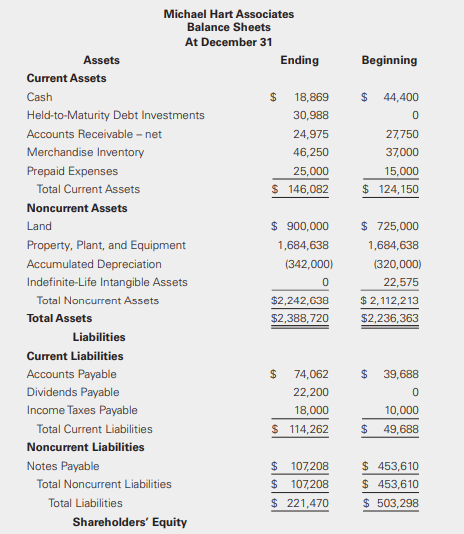Click the Michael Hart Associates title
The height and width of the screenshot is (534, 464).
click(229, 14)
